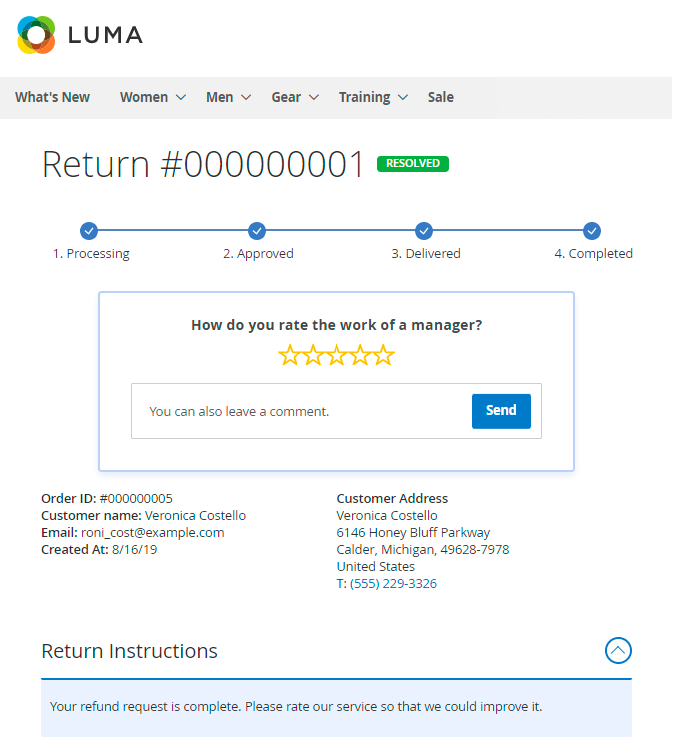
Task: Choose the fourth rating star
Action: pyautogui.click(x=360, y=355)
